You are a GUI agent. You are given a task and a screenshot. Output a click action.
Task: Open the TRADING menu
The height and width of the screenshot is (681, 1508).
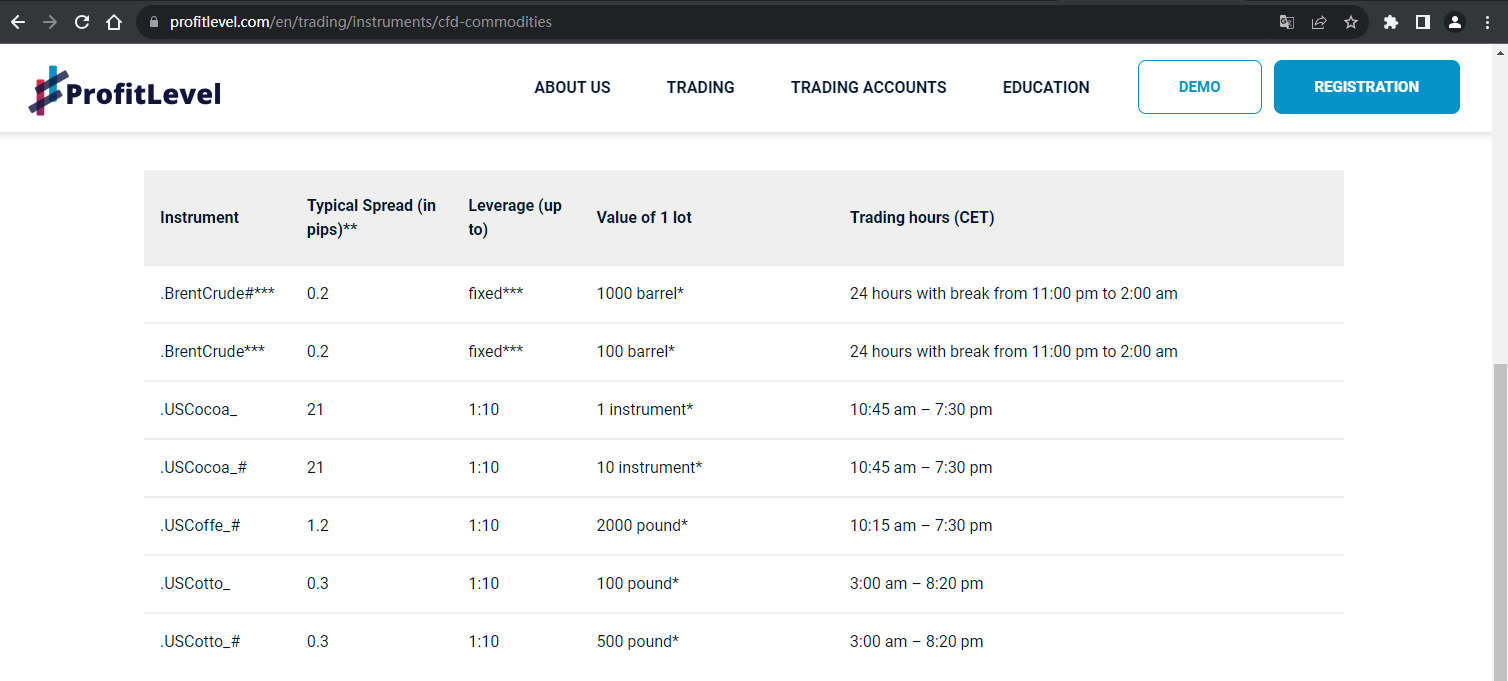click(x=700, y=87)
